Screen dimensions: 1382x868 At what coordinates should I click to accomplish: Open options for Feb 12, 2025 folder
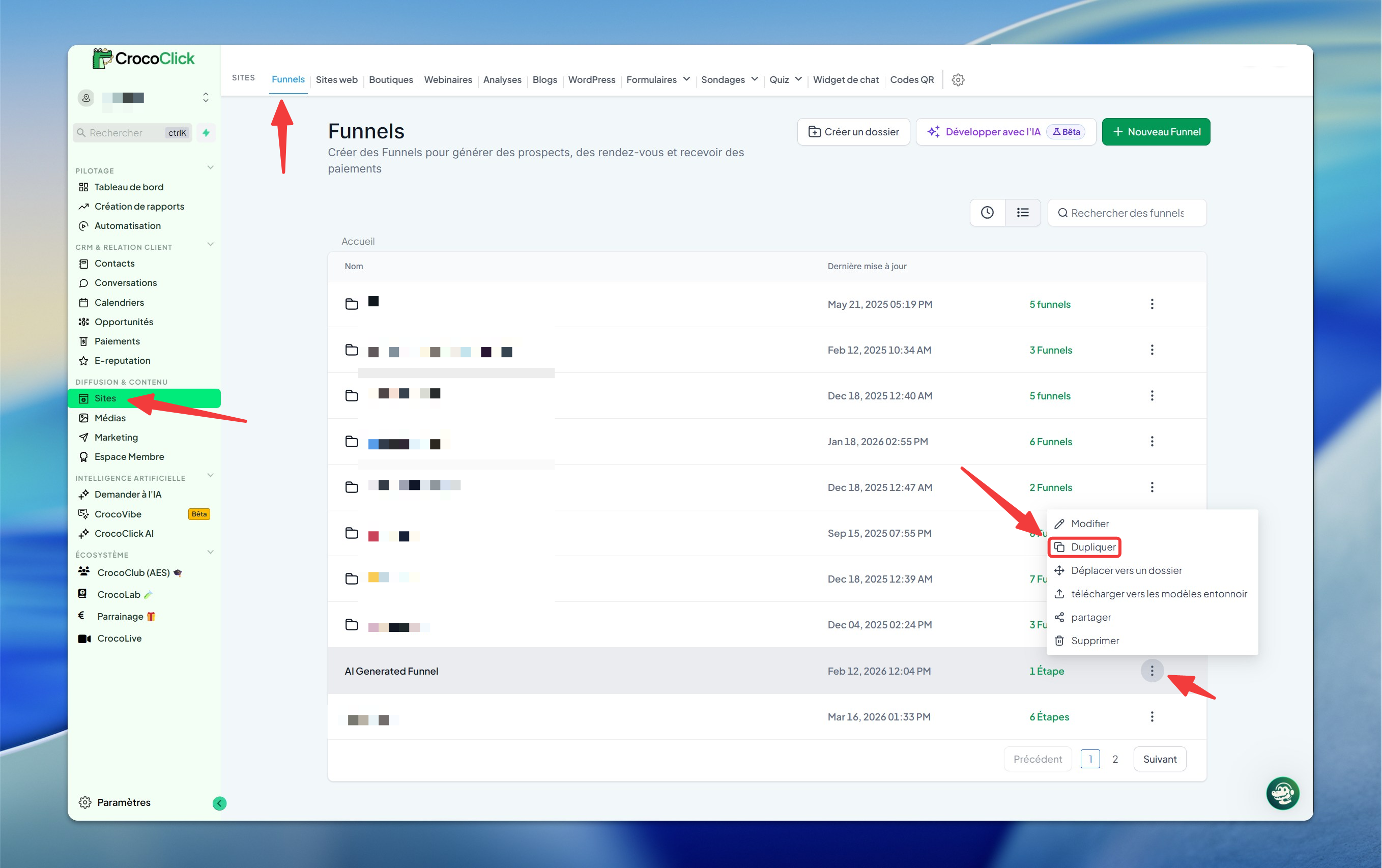(1151, 350)
